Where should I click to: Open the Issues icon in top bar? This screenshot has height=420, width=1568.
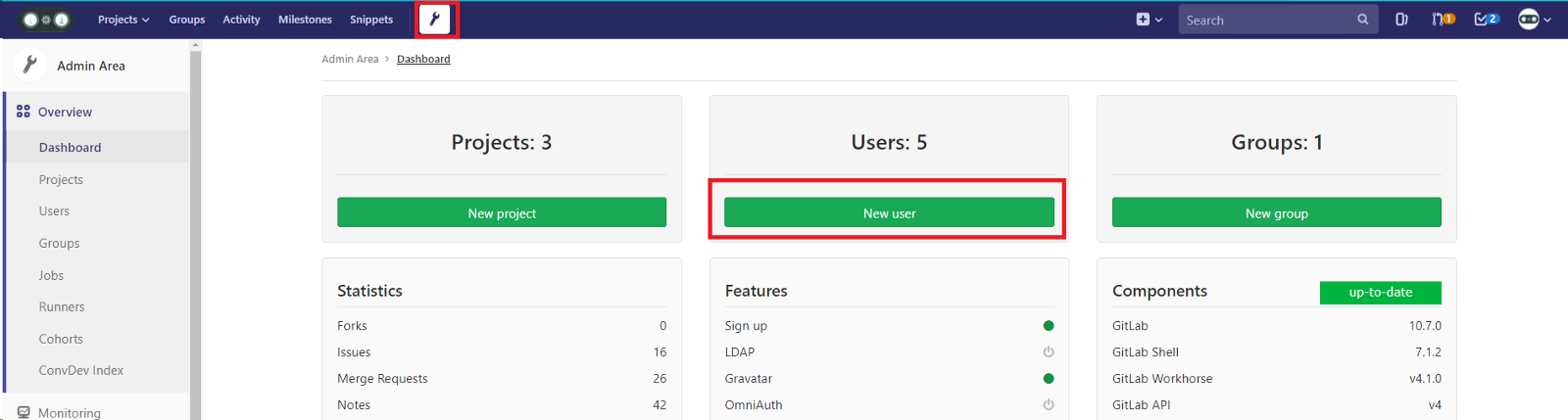click(x=1401, y=20)
